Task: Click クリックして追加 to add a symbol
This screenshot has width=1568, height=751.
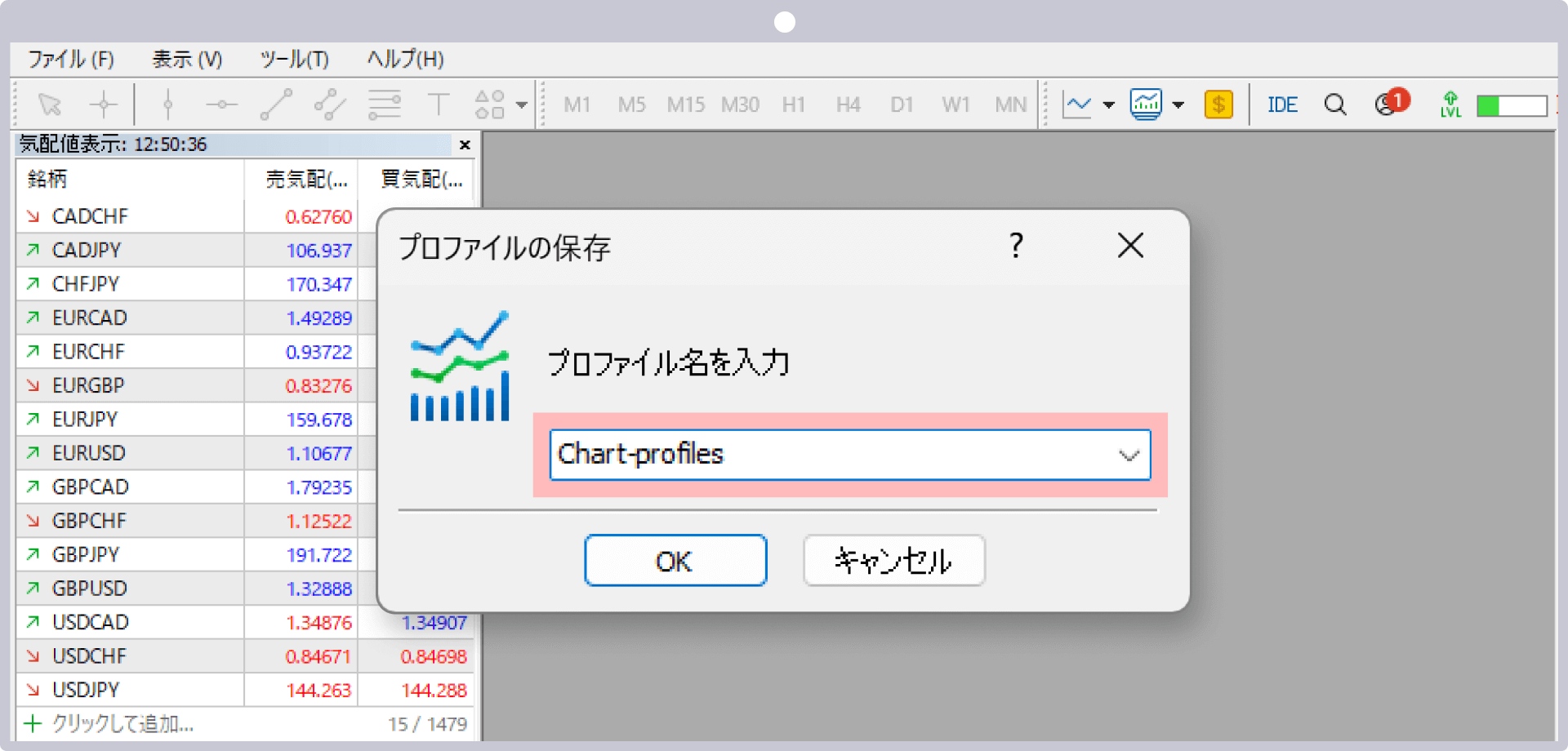Action: pyautogui.click(x=122, y=724)
